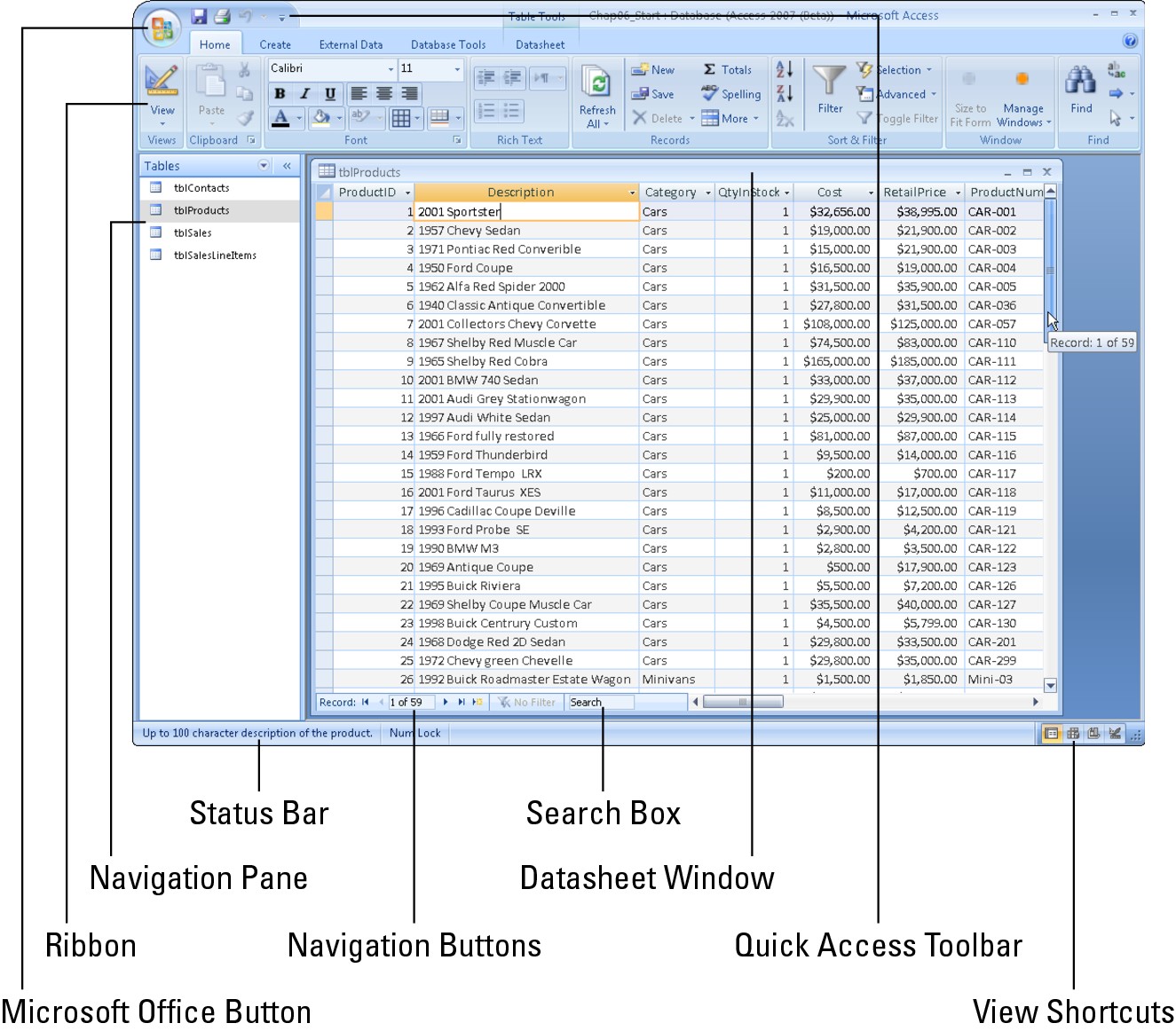The height and width of the screenshot is (1031, 1176).
Task: Open the External Data tab
Action: point(351,44)
